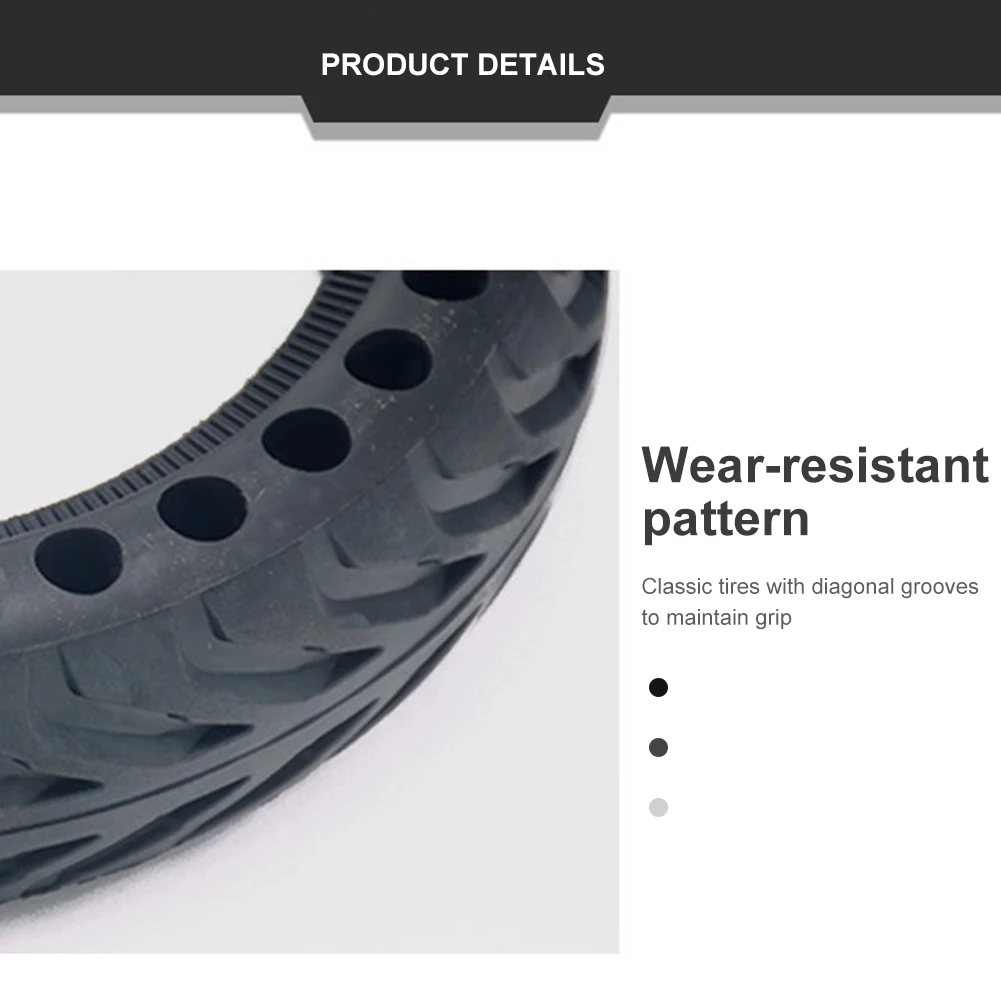Click the word "DETAILS" in the banner
The width and height of the screenshot is (1001, 1001).
coord(541,64)
